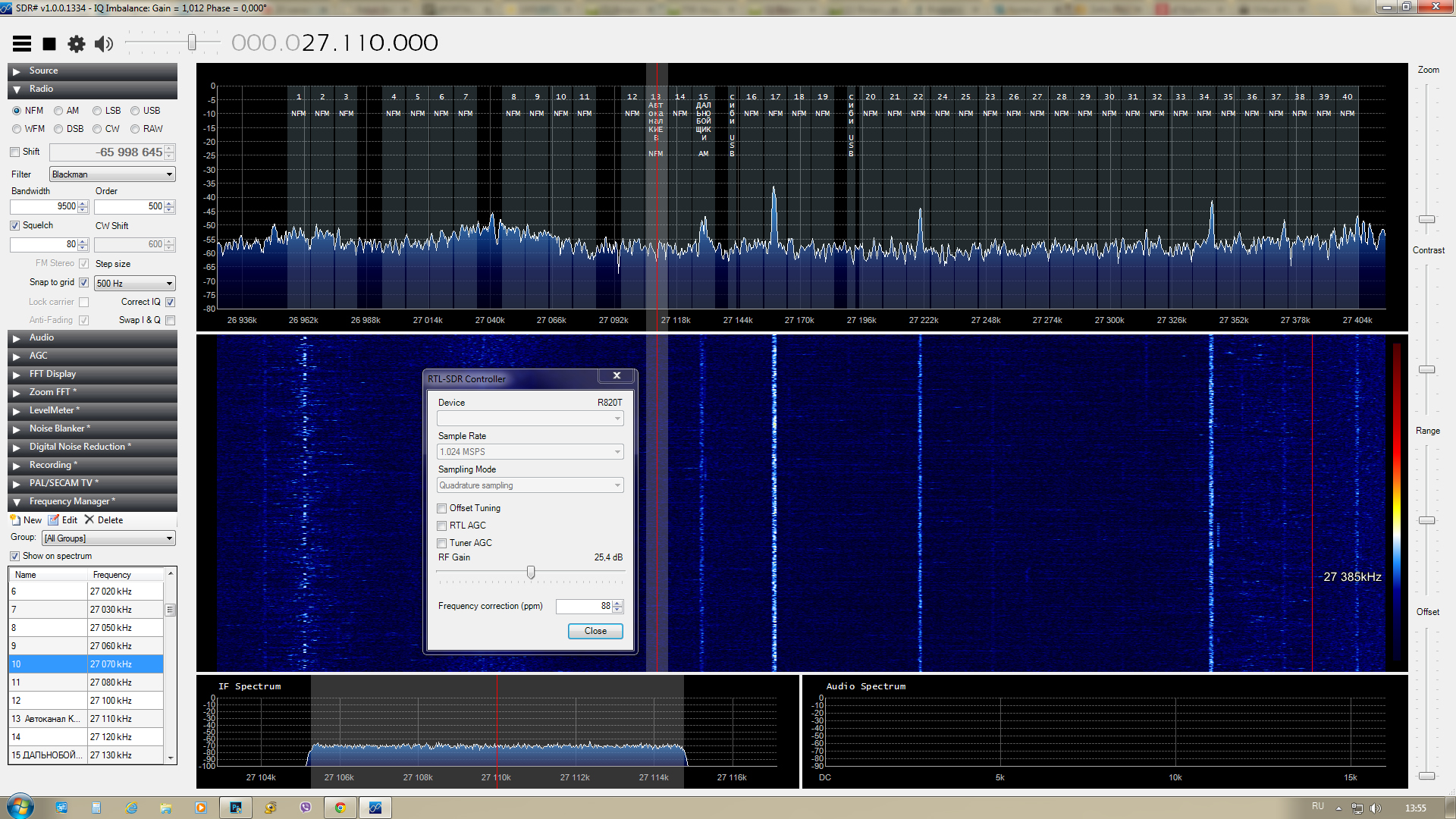Open the hamburger menu icon

tap(22, 44)
